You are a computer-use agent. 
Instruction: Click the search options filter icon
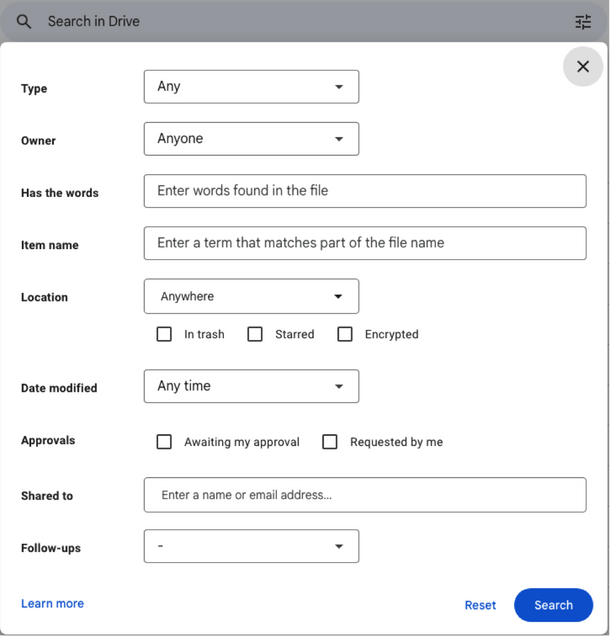pos(583,21)
